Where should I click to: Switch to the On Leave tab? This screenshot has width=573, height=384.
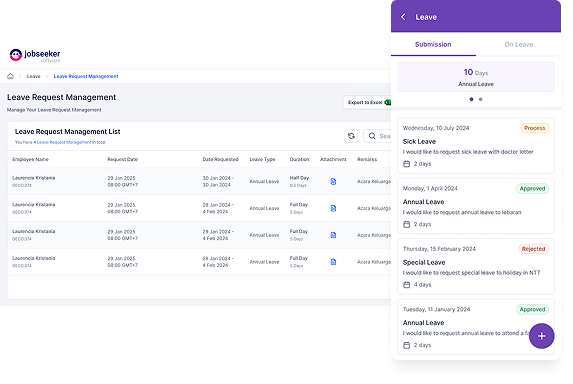tap(519, 45)
